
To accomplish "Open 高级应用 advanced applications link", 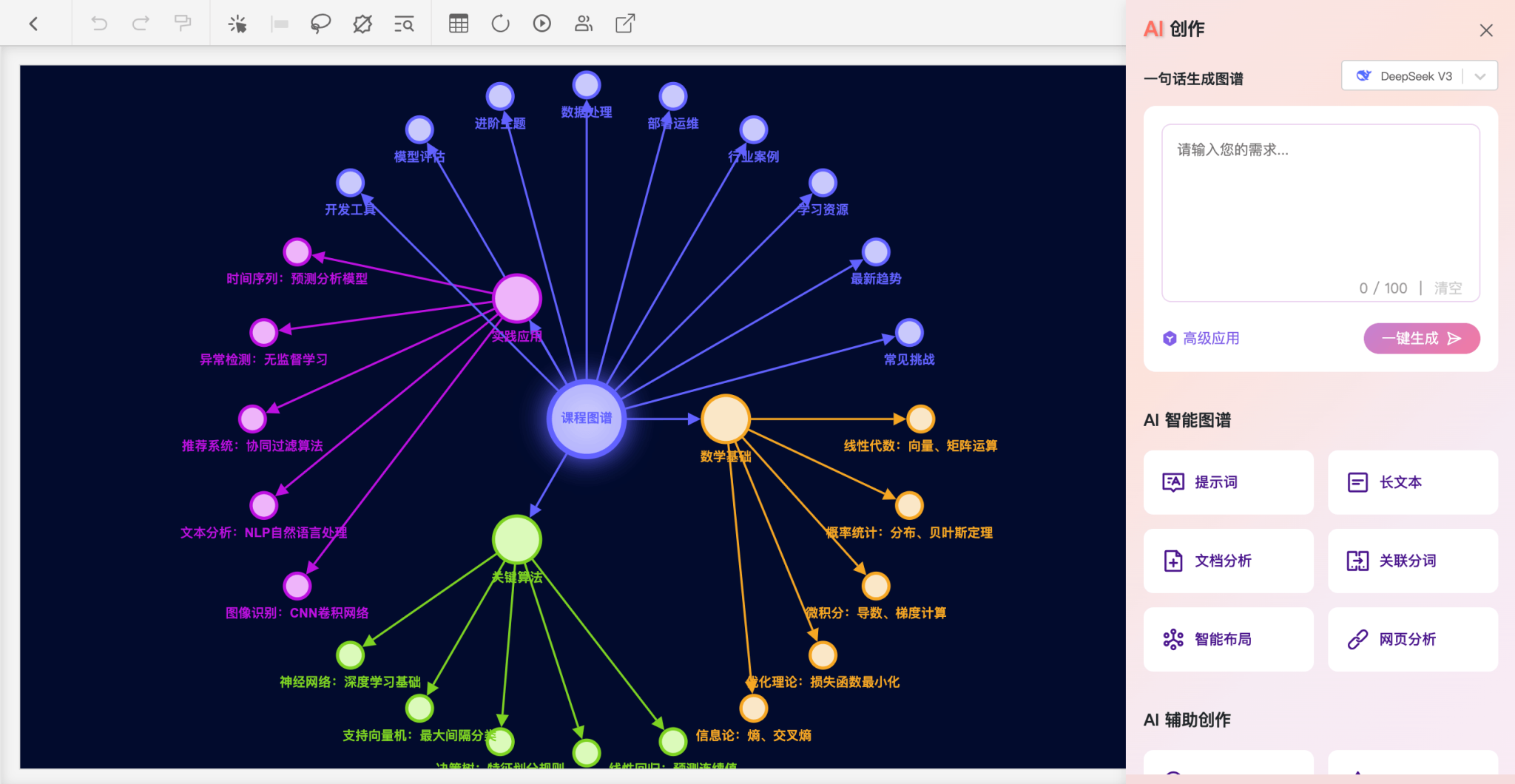I will click(1201, 339).
